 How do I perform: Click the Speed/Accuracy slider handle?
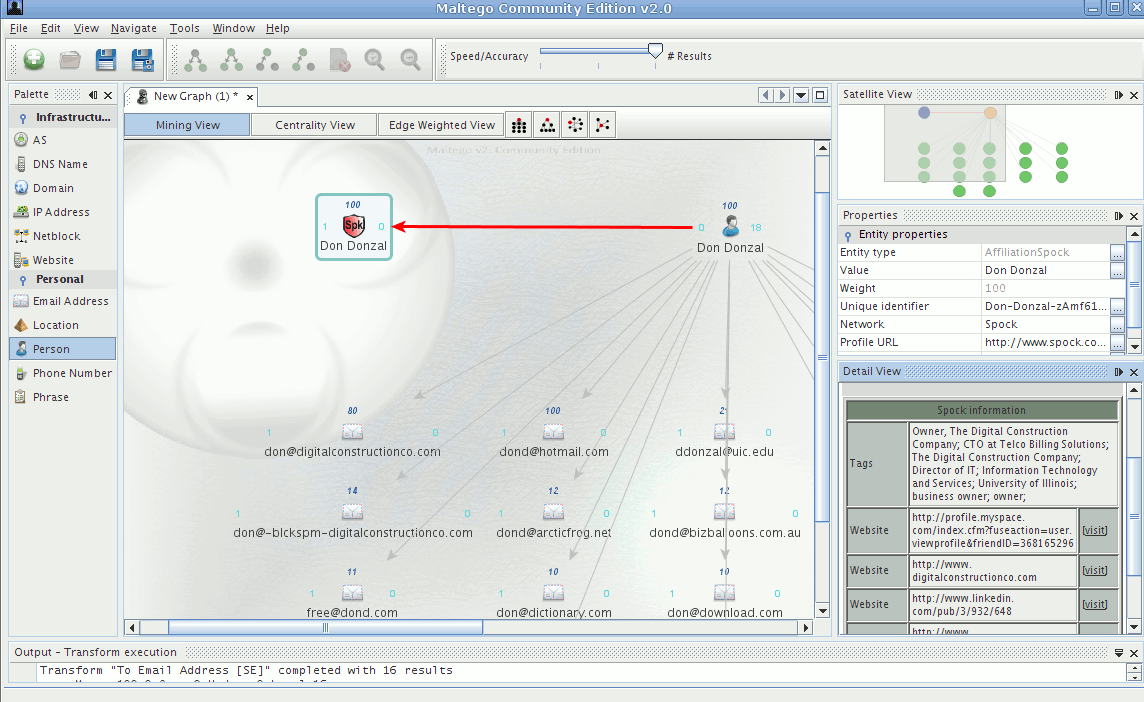point(655,51)
